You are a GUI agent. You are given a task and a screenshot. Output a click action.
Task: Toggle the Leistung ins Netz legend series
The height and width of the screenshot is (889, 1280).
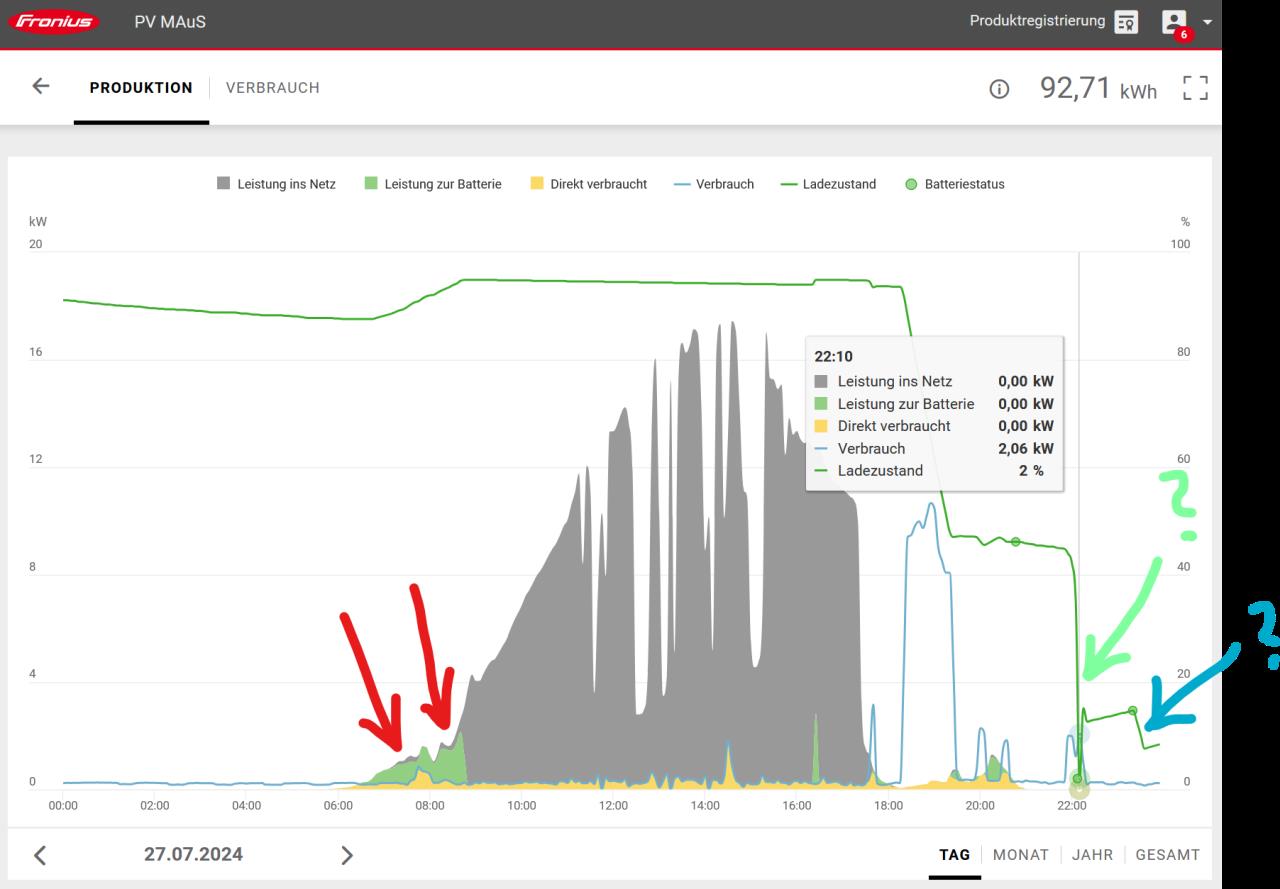pos(276,184)
